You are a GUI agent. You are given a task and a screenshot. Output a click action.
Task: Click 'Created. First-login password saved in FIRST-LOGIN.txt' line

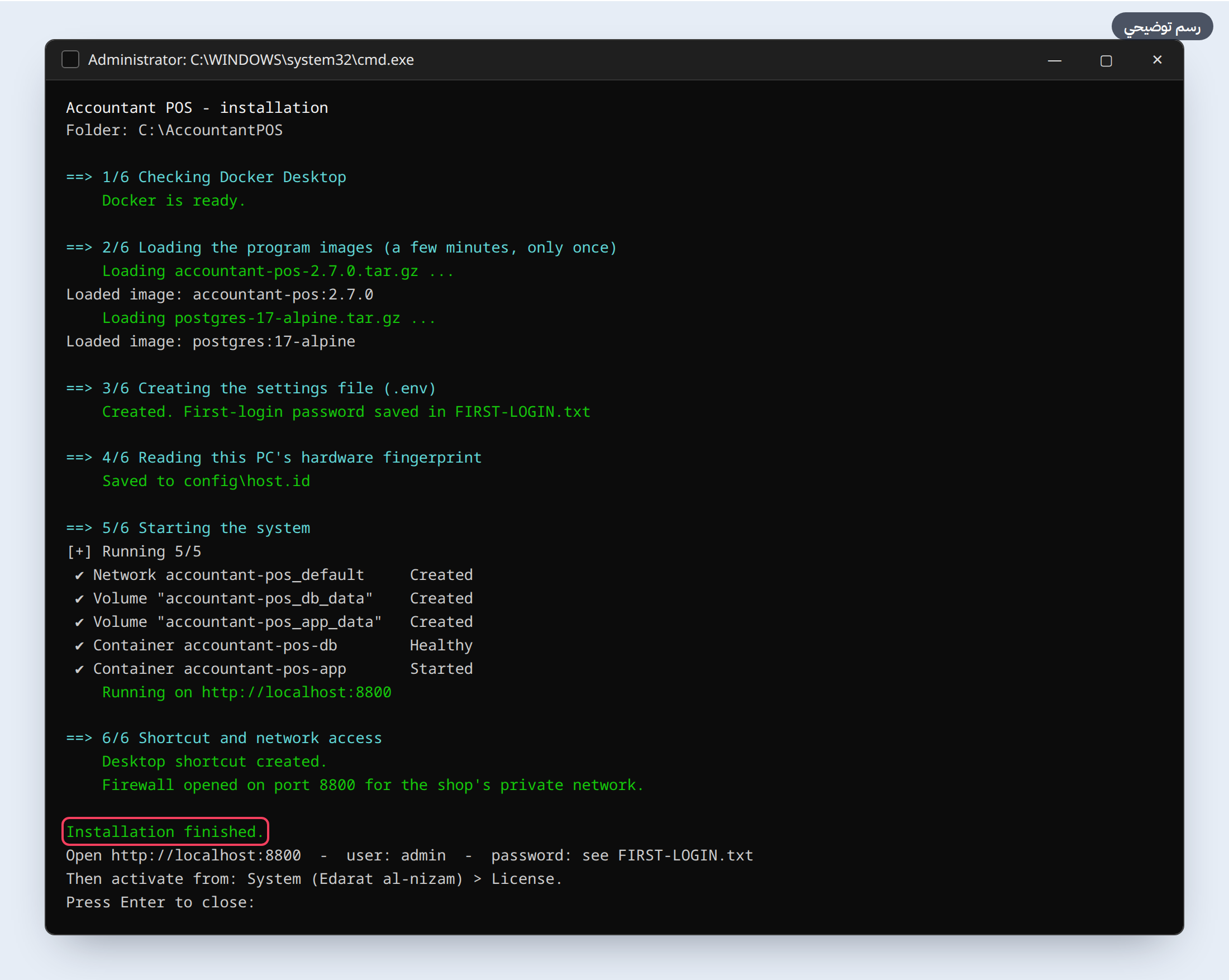point(346,412)
